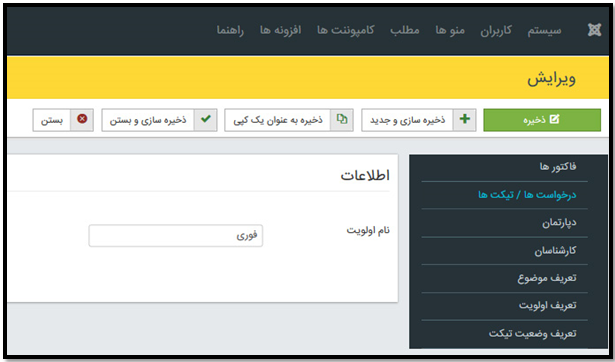Viewport: 615px width, 362px height.
Task: Click the اطلاعات section heading
Action: pos(365,175)
